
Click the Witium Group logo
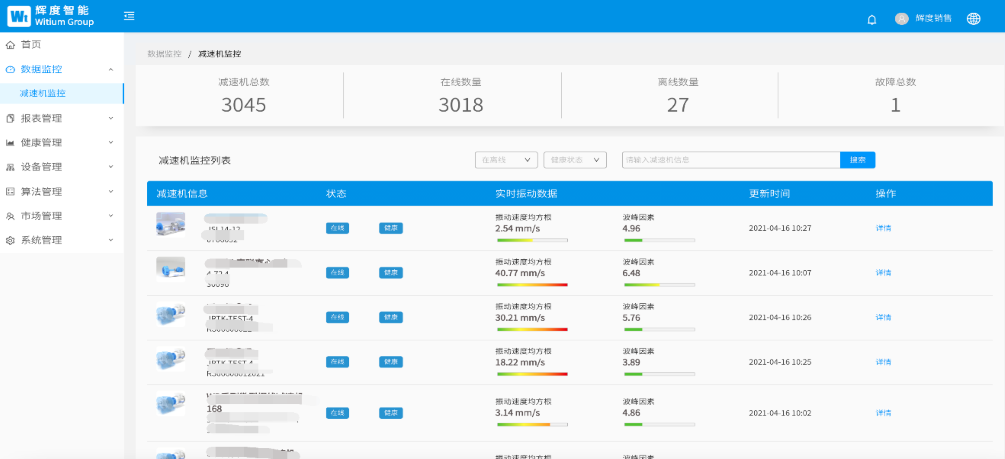tap(50, 16)
